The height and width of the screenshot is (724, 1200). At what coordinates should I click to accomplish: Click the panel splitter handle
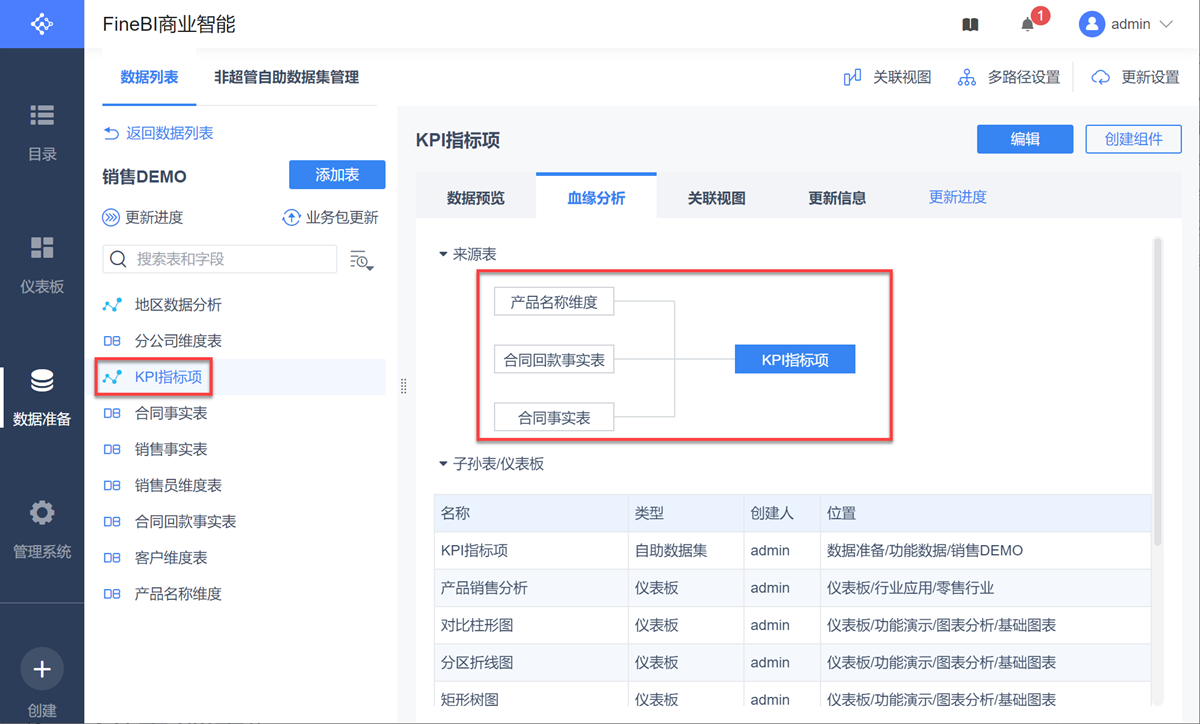404,386
